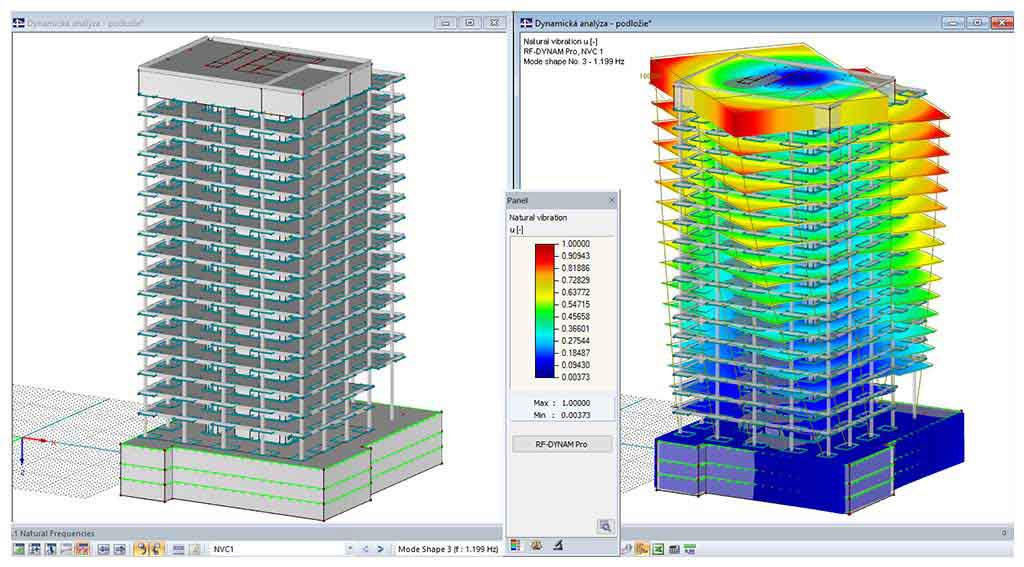Click the RF-DYNAM Pro button
The image size is (1024, 567).
pyautogui.click(x=561, y=444)
